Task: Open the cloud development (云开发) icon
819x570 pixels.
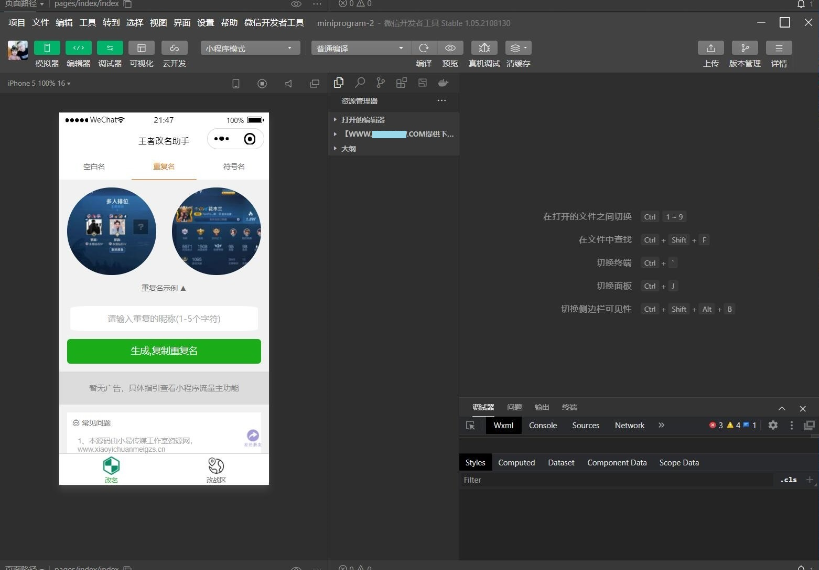Action: coord(174,48)
